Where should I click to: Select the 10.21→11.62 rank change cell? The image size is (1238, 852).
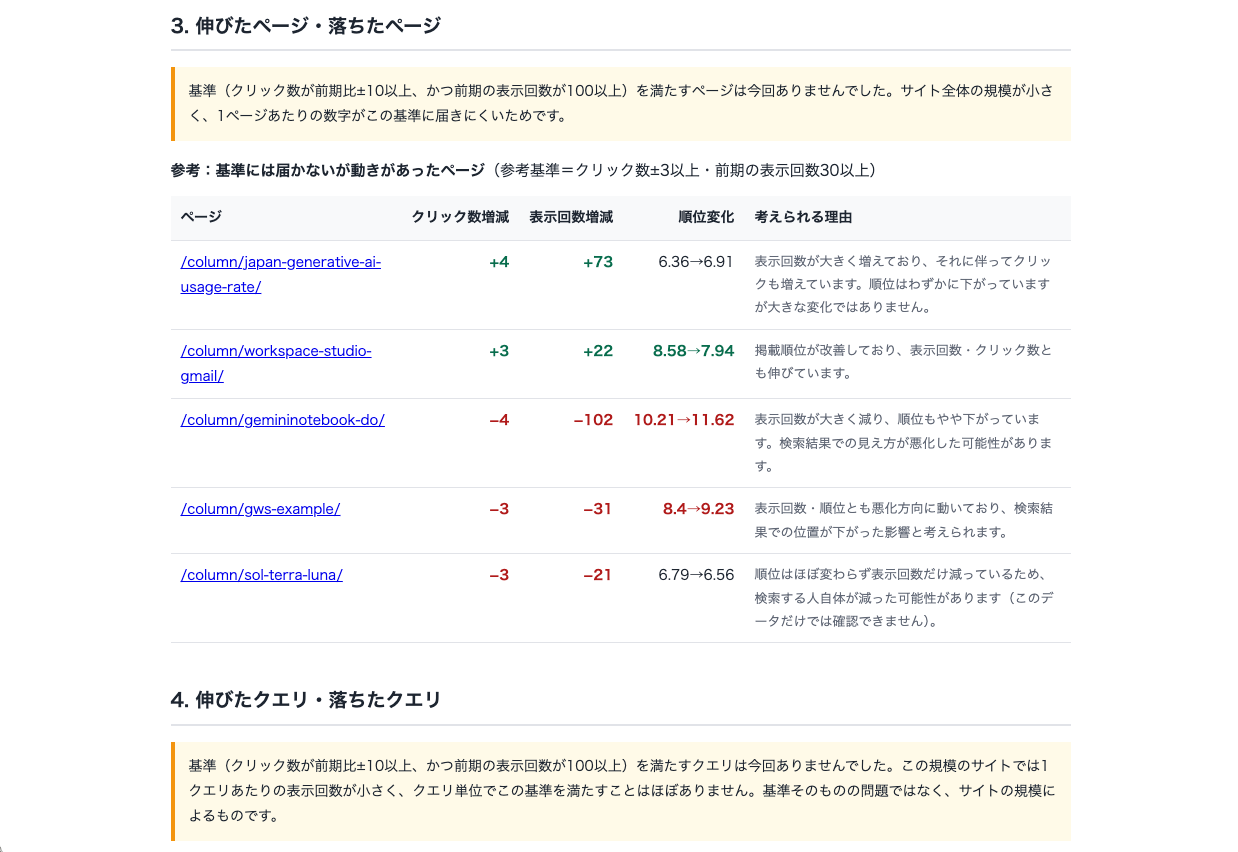[x=684, y=420]
